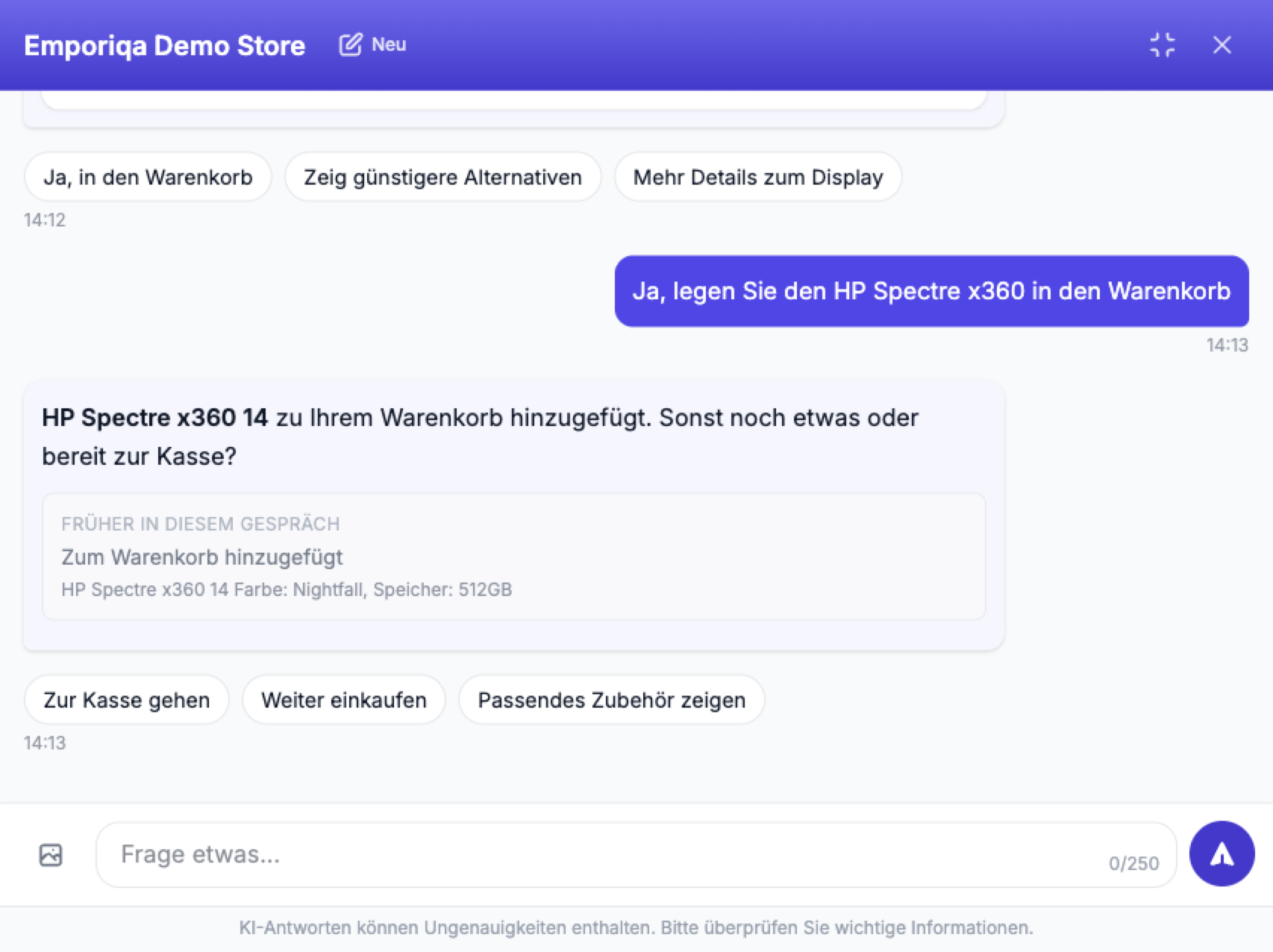Start a new chat with Neu
The image size is (1273, 952).
(x=373, y=45)
